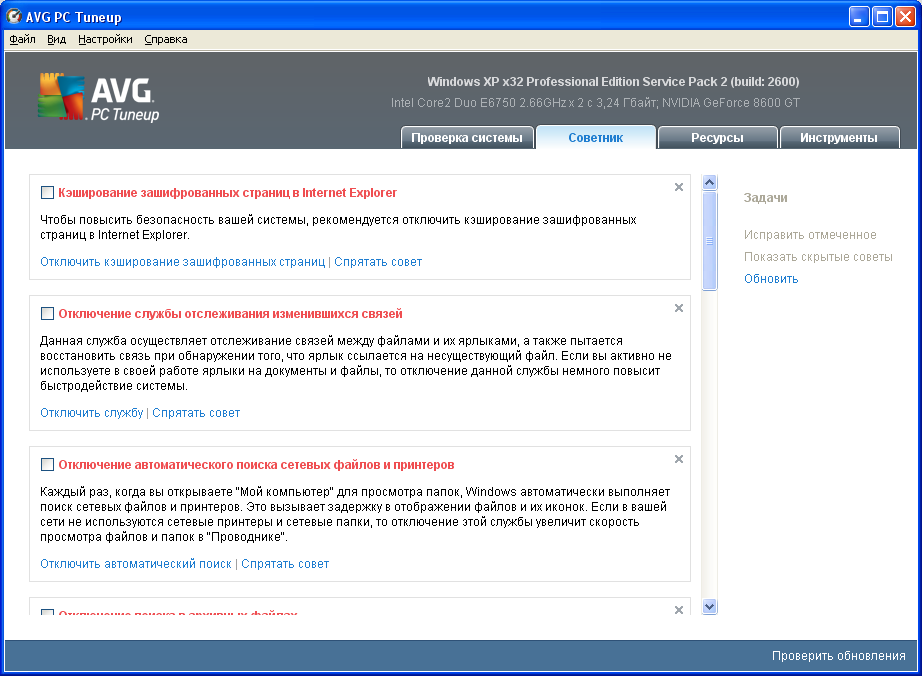
Task: Click the Отключить службу link
Action: (x=92, y=413)
